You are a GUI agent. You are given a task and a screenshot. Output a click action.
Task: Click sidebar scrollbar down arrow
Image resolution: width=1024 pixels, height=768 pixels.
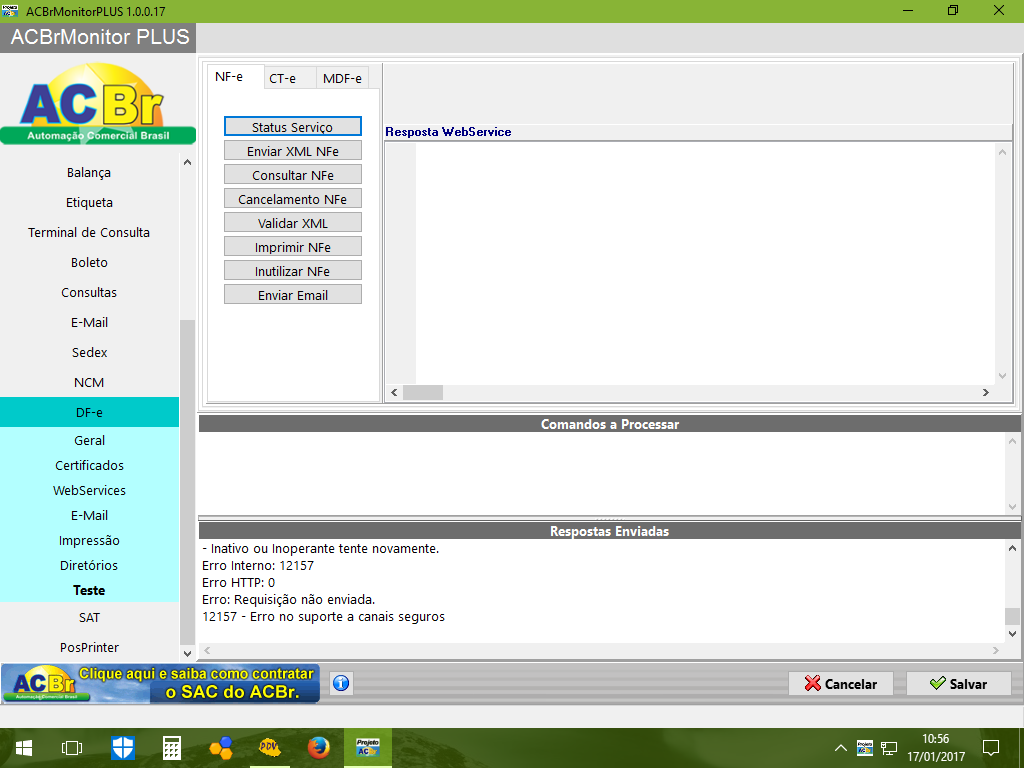[187, 653]
